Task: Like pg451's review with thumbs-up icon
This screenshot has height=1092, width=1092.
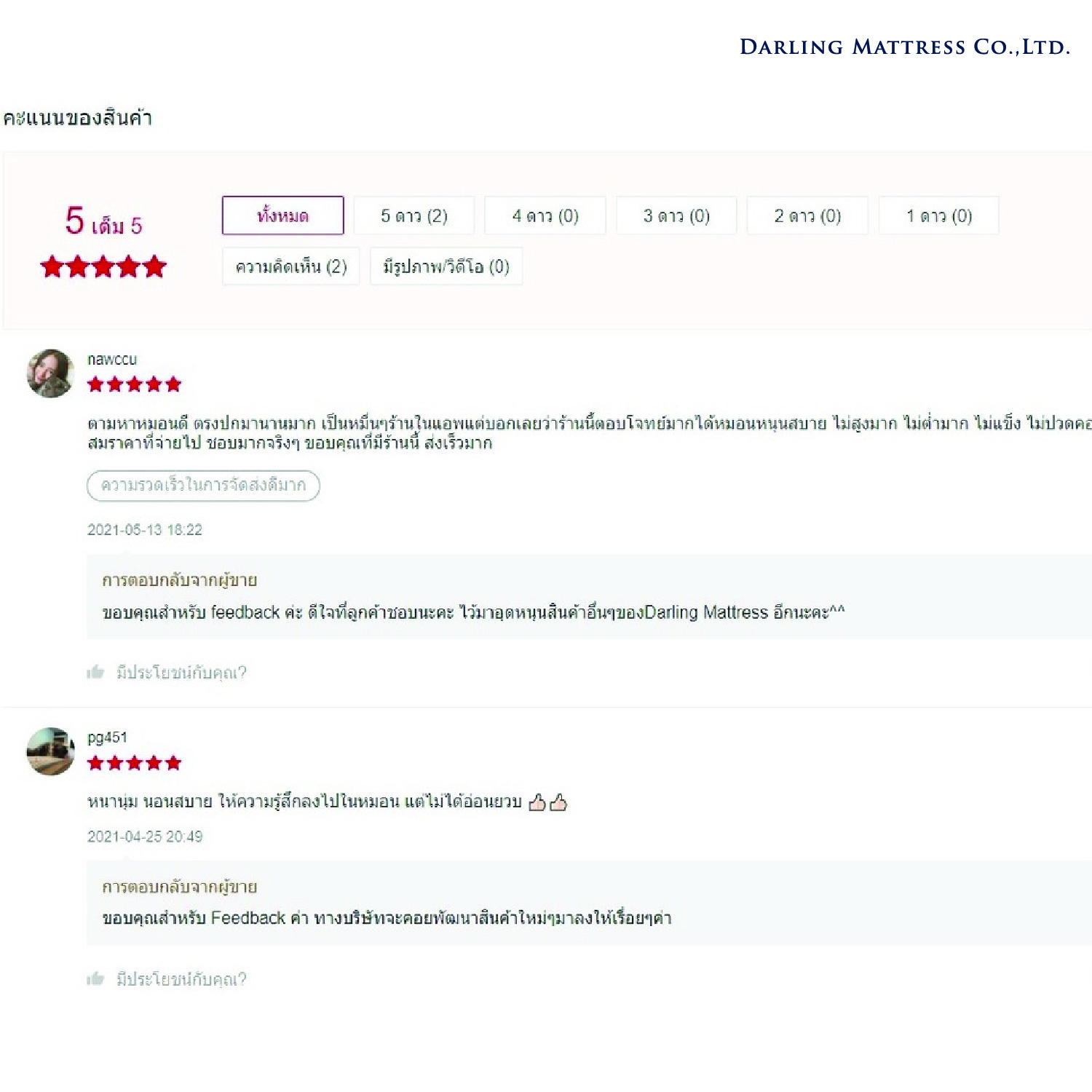Action: coord(95,978)
